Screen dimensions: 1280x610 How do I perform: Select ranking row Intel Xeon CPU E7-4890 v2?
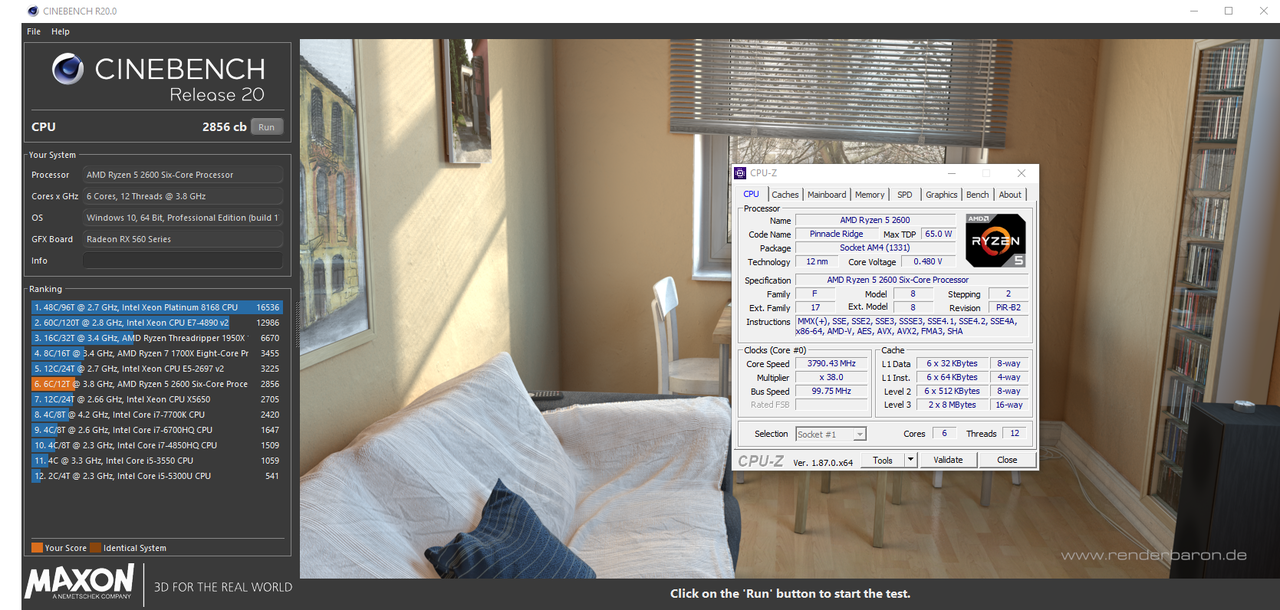[x=157, y=323]
